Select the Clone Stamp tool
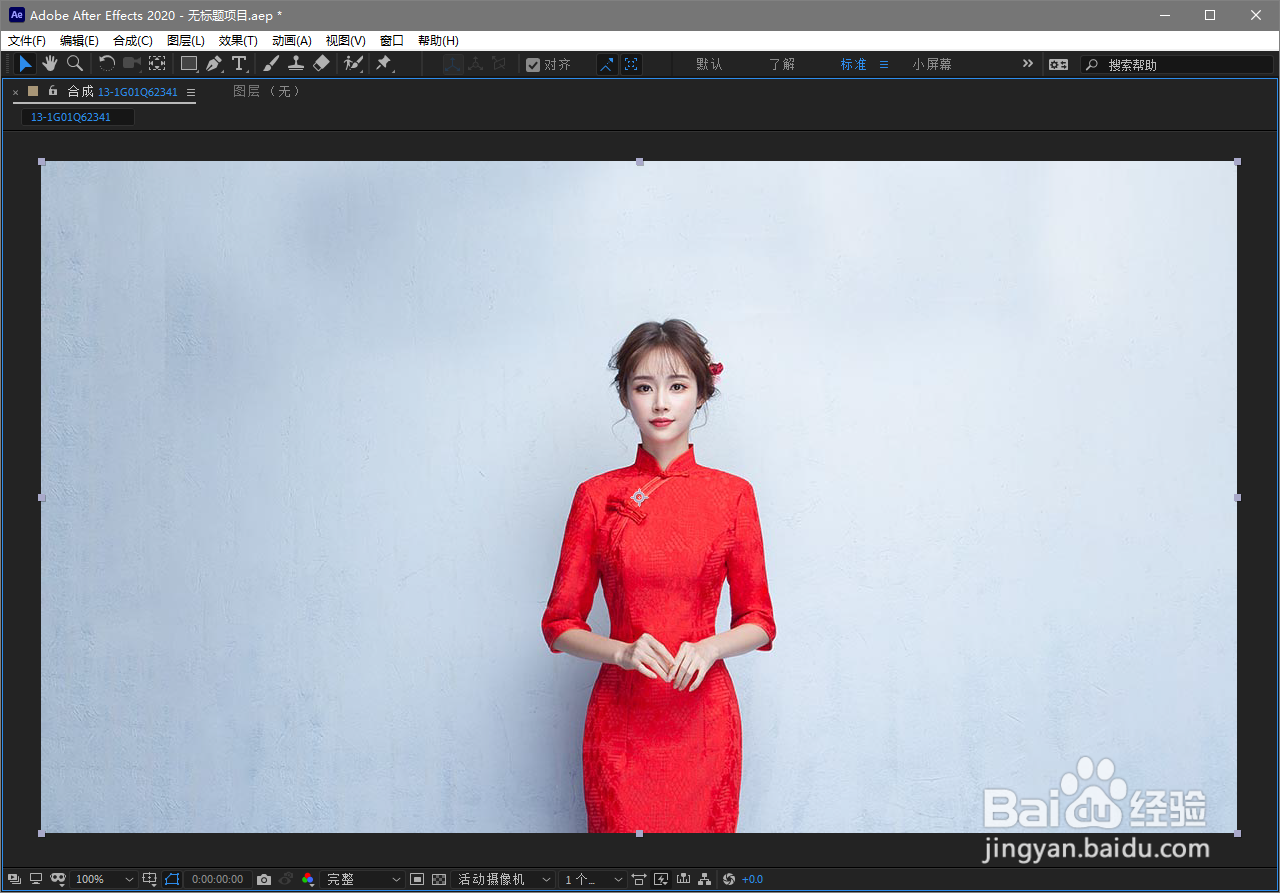This screenshot has width=1280, height=893. [296, 64]
